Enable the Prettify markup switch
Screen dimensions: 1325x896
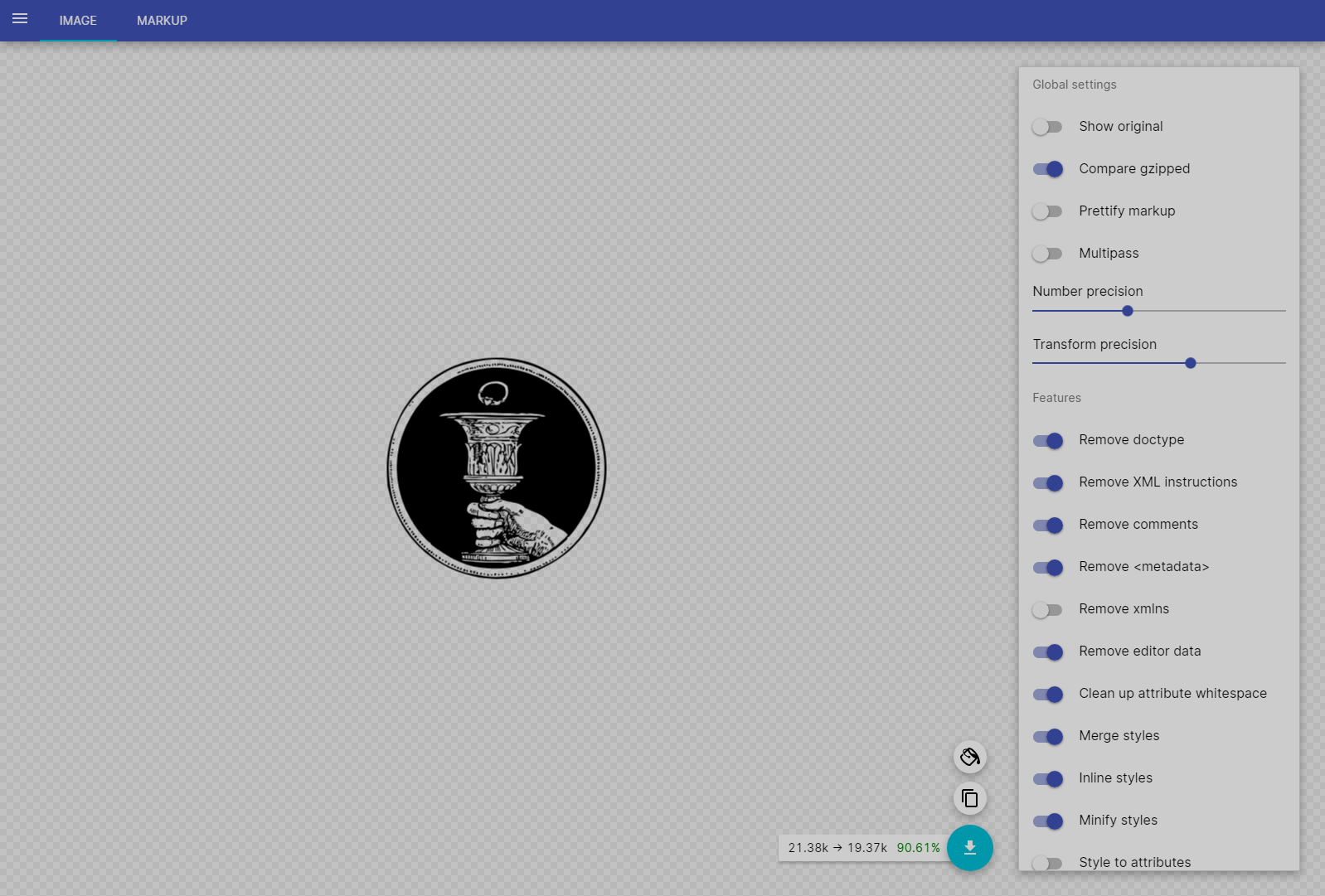tap(1047, 211)
